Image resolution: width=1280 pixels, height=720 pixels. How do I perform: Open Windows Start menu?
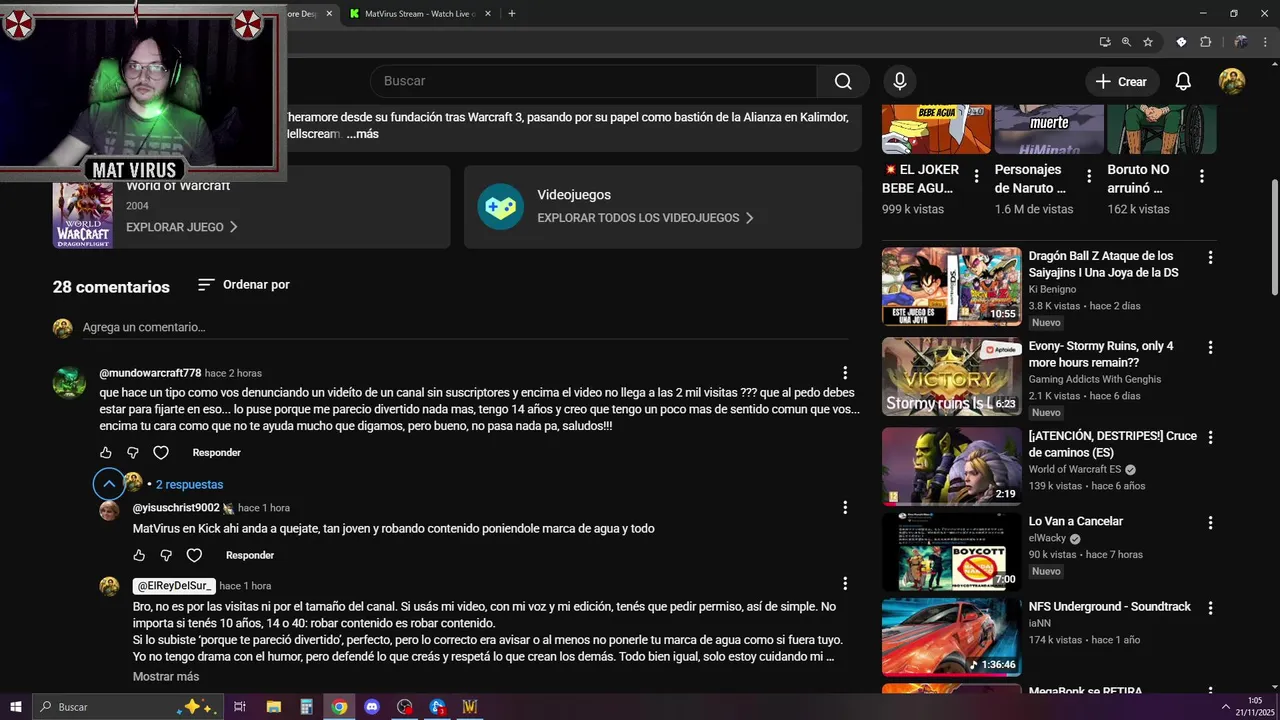pyautogui.click(x=15, y=707)
